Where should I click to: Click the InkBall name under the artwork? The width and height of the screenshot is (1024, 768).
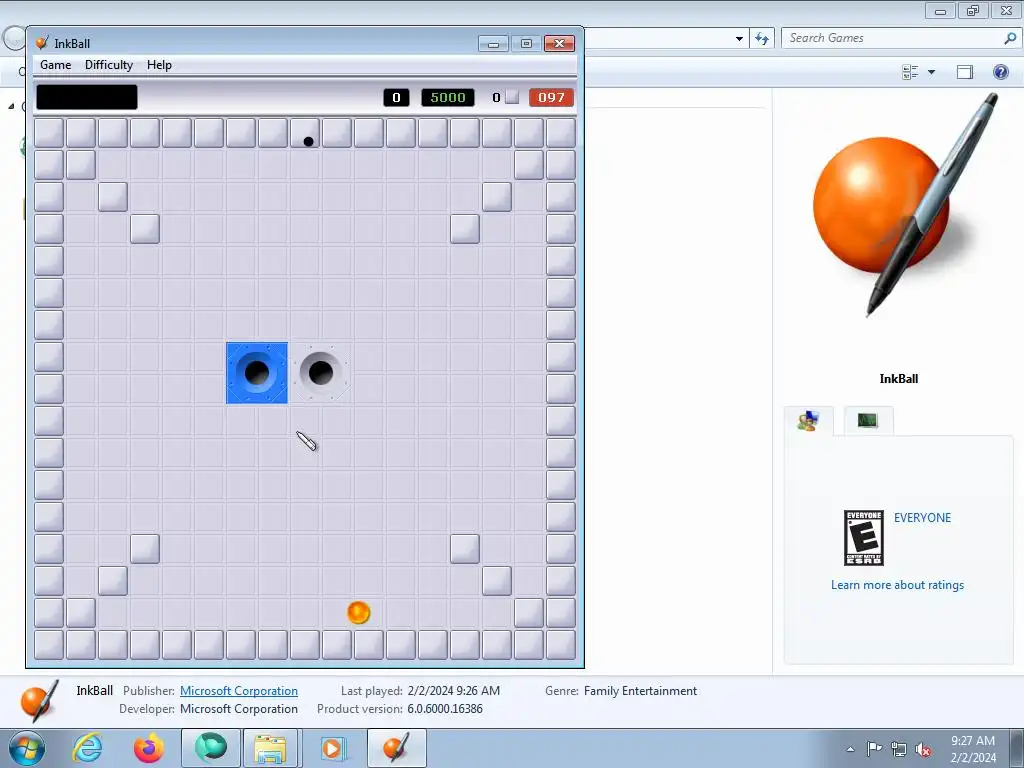coord(899,379)
